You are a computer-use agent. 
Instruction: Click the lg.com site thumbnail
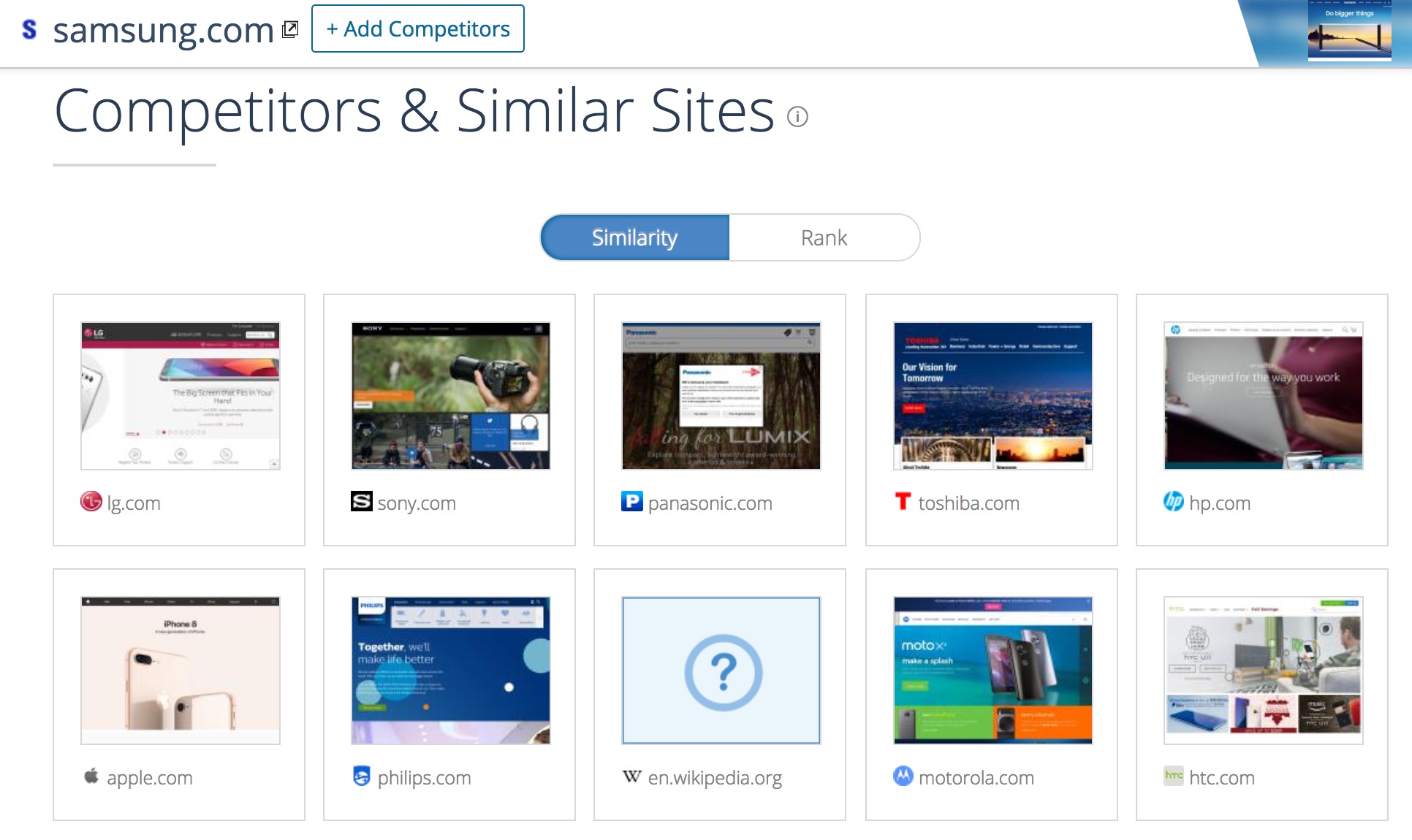[181, 396]
